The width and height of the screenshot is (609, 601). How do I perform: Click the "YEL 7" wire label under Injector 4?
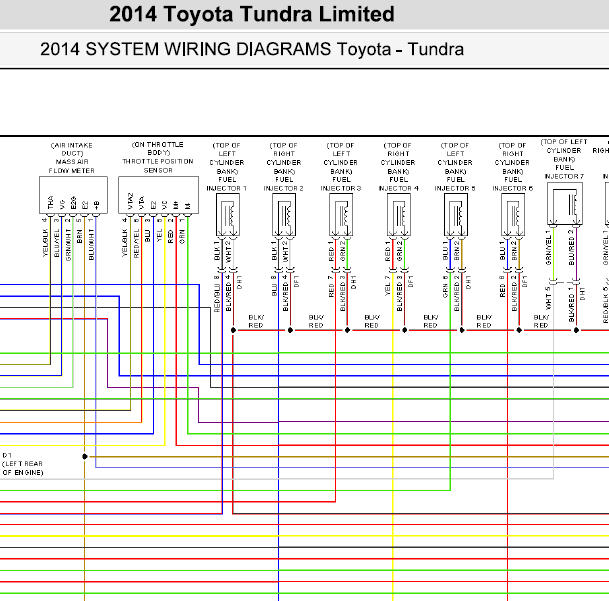(387, 286)
